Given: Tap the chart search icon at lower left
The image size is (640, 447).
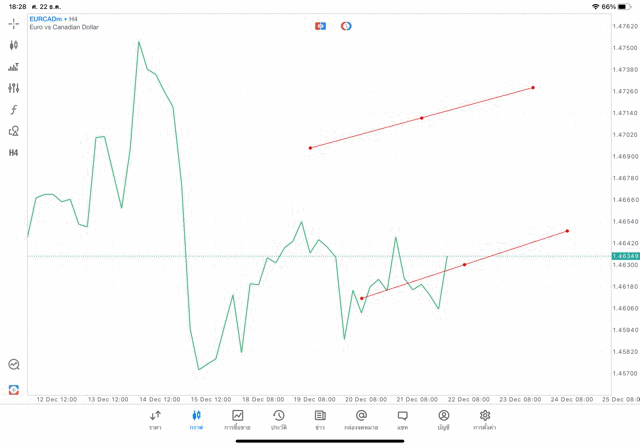Looking at the screenshot, I should [x=14, y=365].
